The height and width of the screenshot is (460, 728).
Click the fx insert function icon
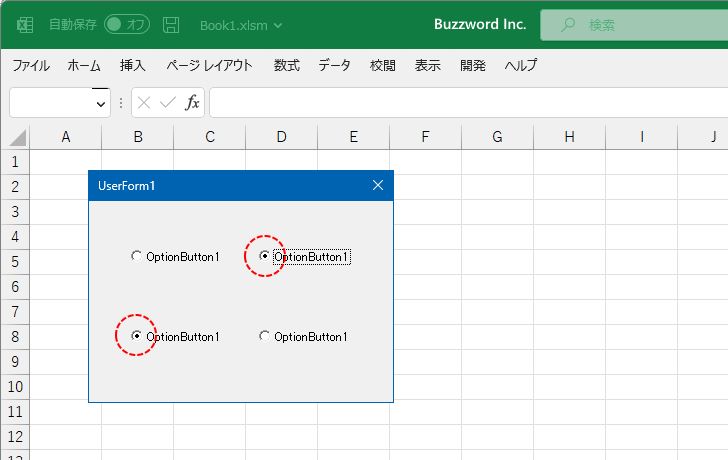tap(192, 102)
